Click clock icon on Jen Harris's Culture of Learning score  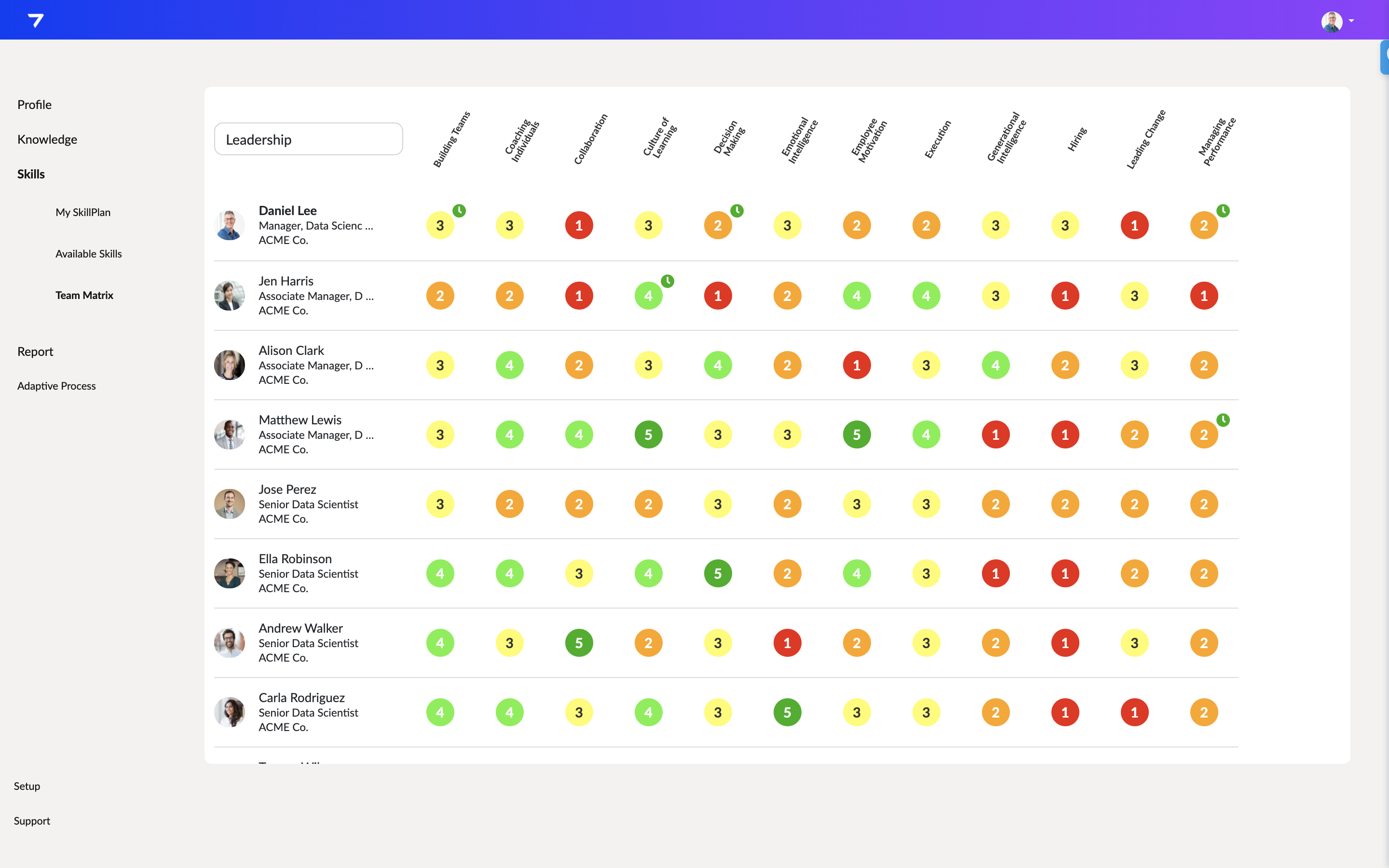tap(667, 281)
